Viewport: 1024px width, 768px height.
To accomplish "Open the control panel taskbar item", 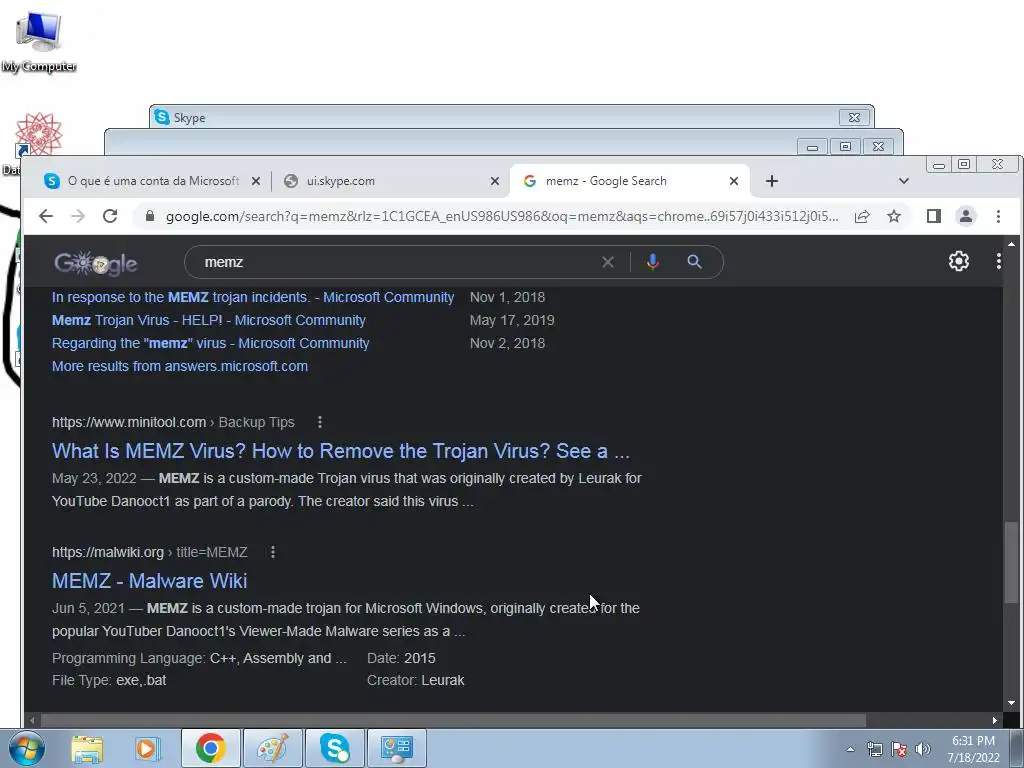I will (x=396, y=748).
